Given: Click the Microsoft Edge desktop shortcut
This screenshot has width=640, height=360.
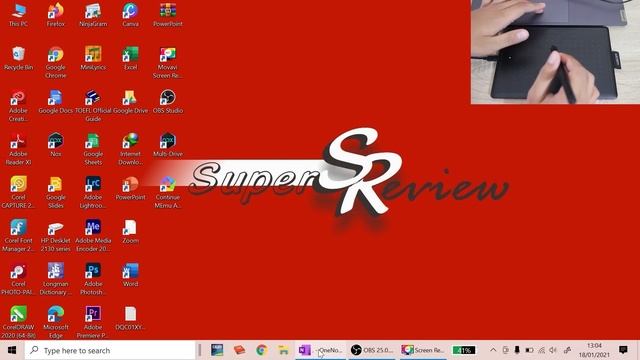Looking at the screenshot, I should tap(56, 322).
